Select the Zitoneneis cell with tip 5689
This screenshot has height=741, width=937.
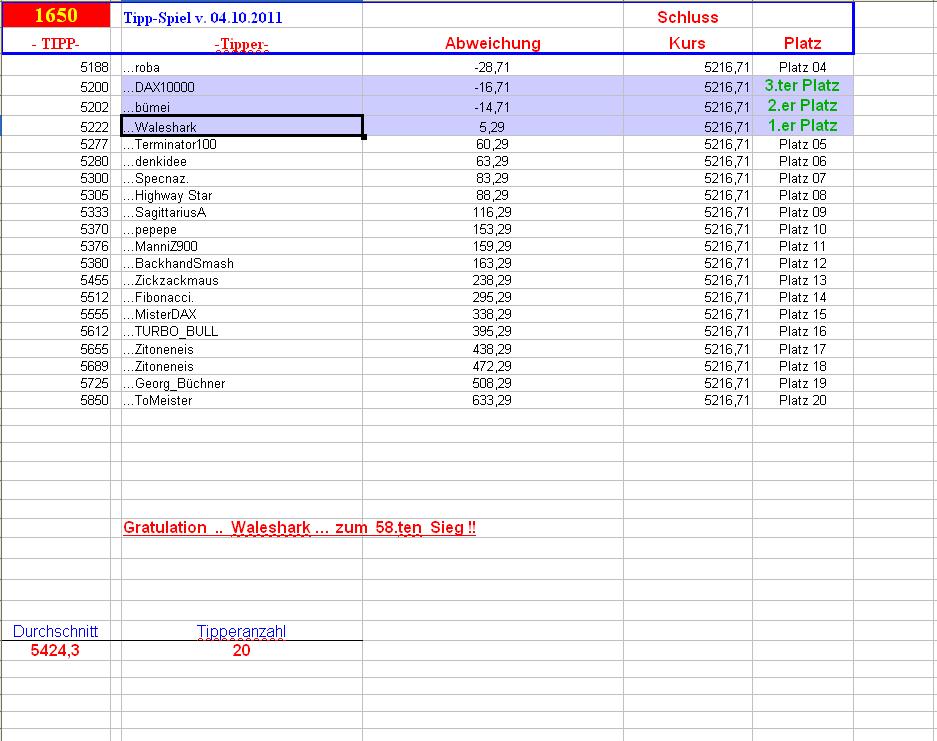tap(241, 366)
